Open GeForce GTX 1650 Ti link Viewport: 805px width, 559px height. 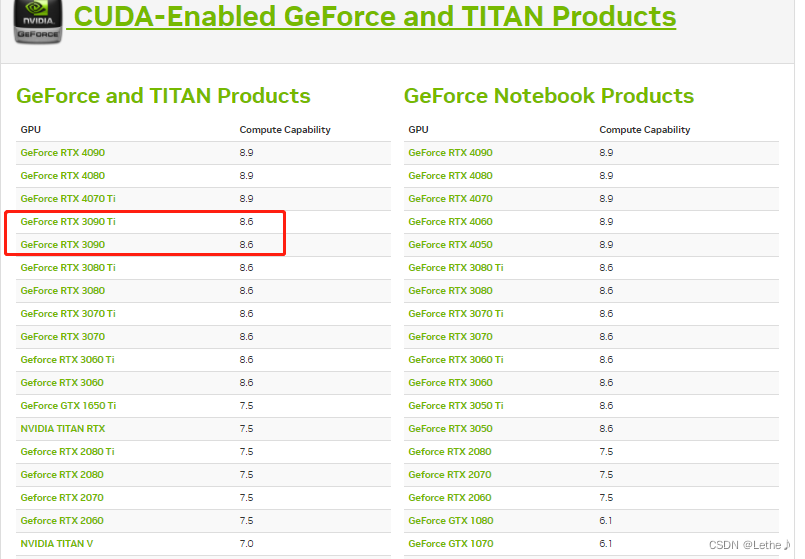click(x=68, y=406)
